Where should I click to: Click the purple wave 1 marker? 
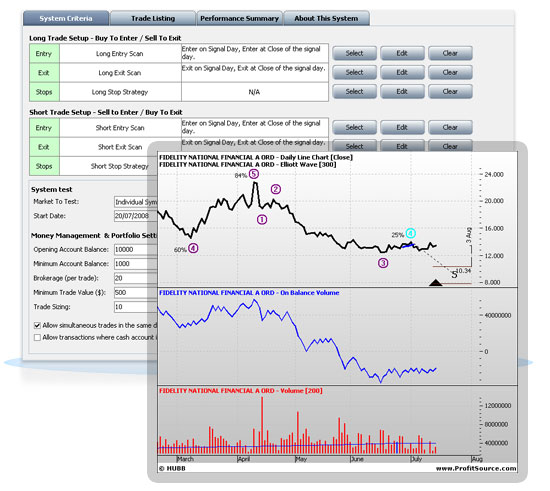point(262,220)
